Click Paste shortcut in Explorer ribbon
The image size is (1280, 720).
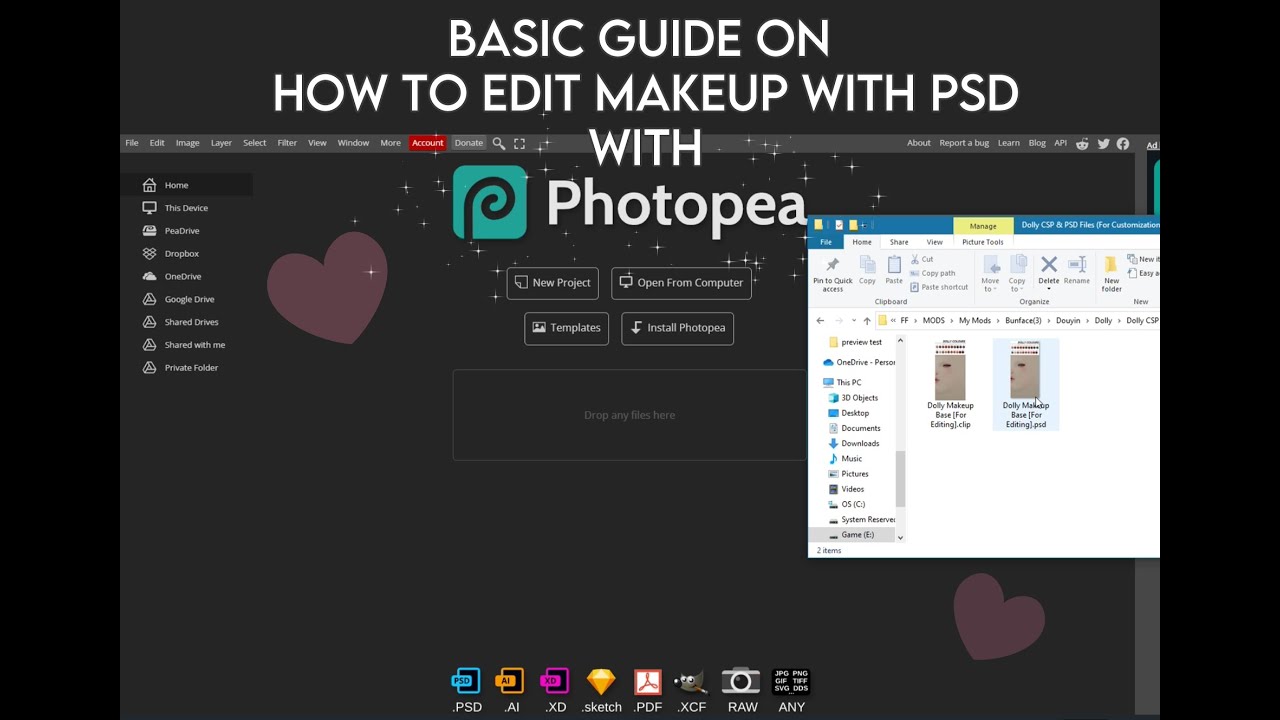938,287
